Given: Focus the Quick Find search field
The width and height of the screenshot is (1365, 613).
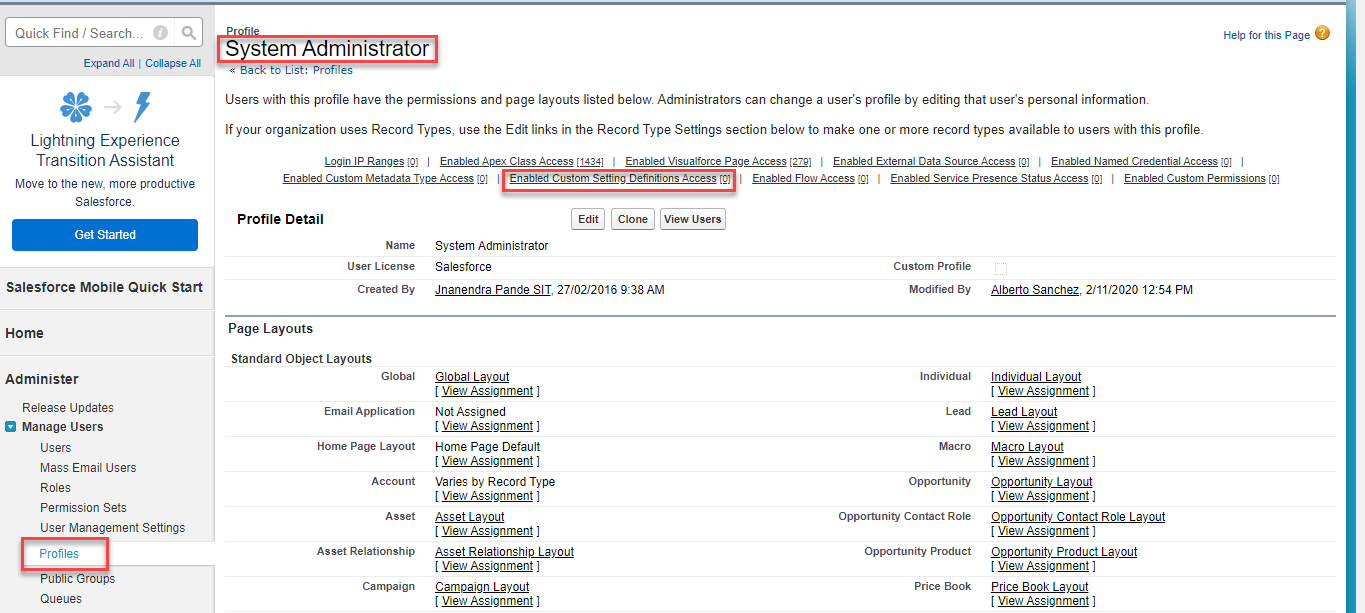Looking at the screenshot, I should [91, 33].
